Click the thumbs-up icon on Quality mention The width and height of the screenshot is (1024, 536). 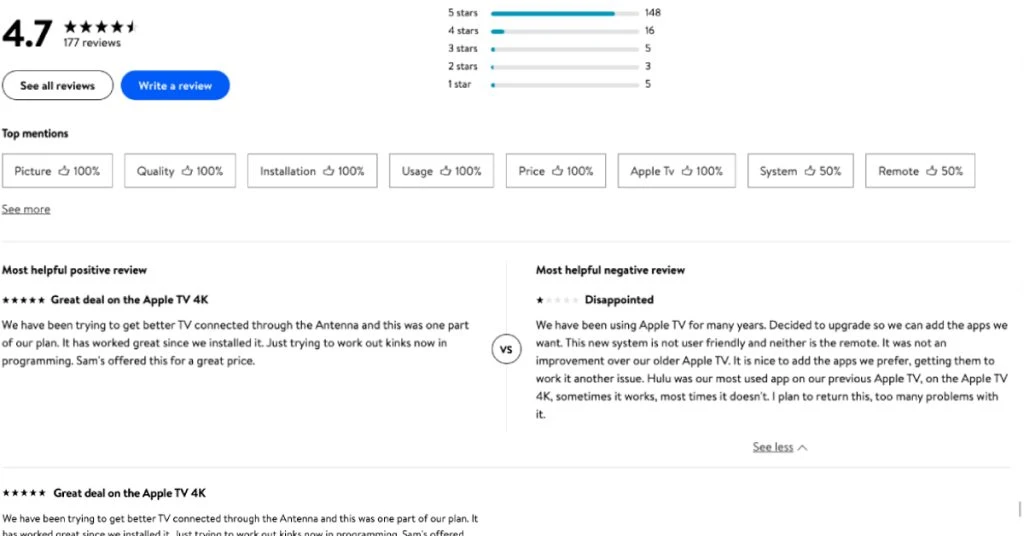[x=187, y=171]
